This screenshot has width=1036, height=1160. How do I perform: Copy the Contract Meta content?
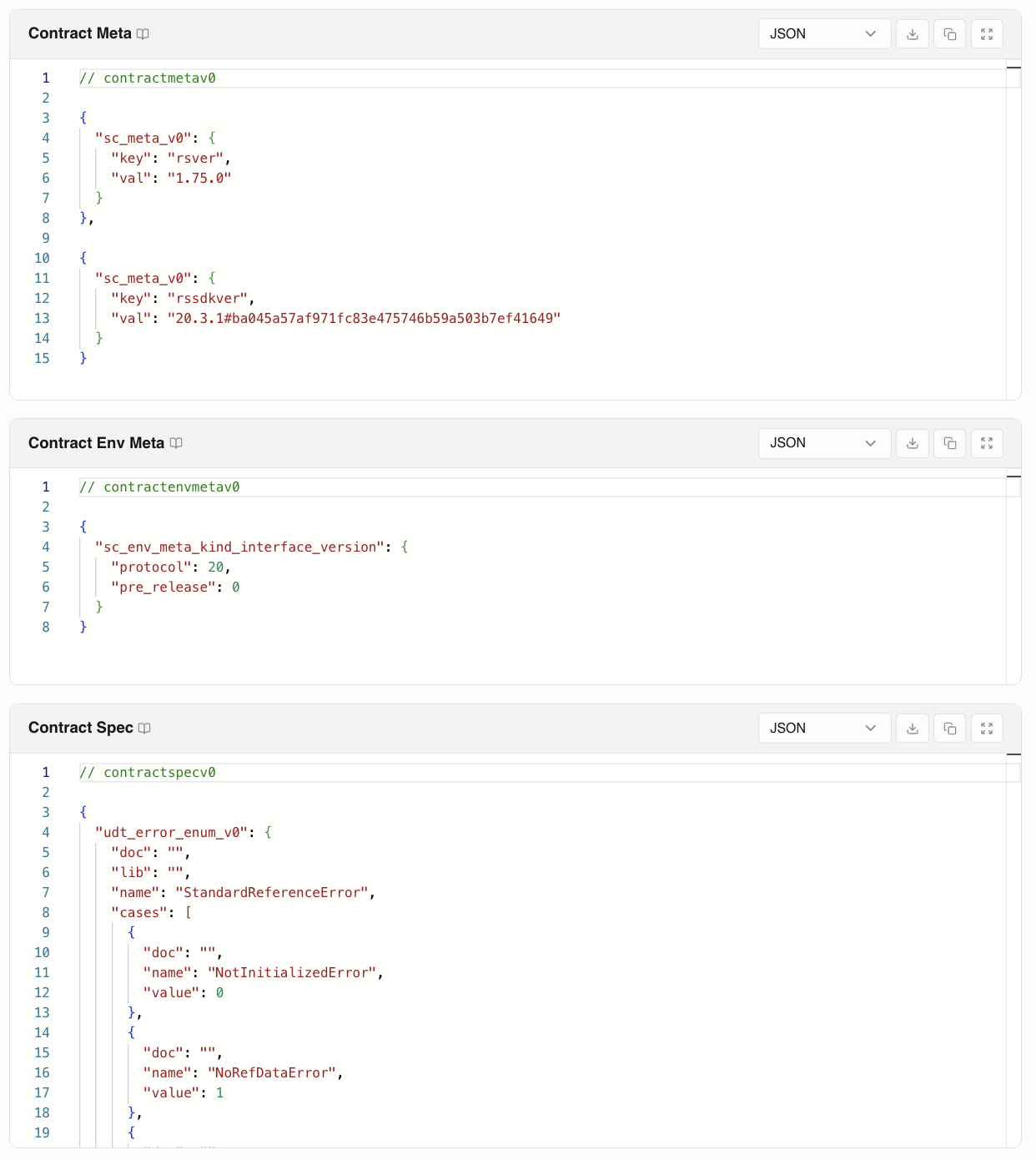click(949, 34)
